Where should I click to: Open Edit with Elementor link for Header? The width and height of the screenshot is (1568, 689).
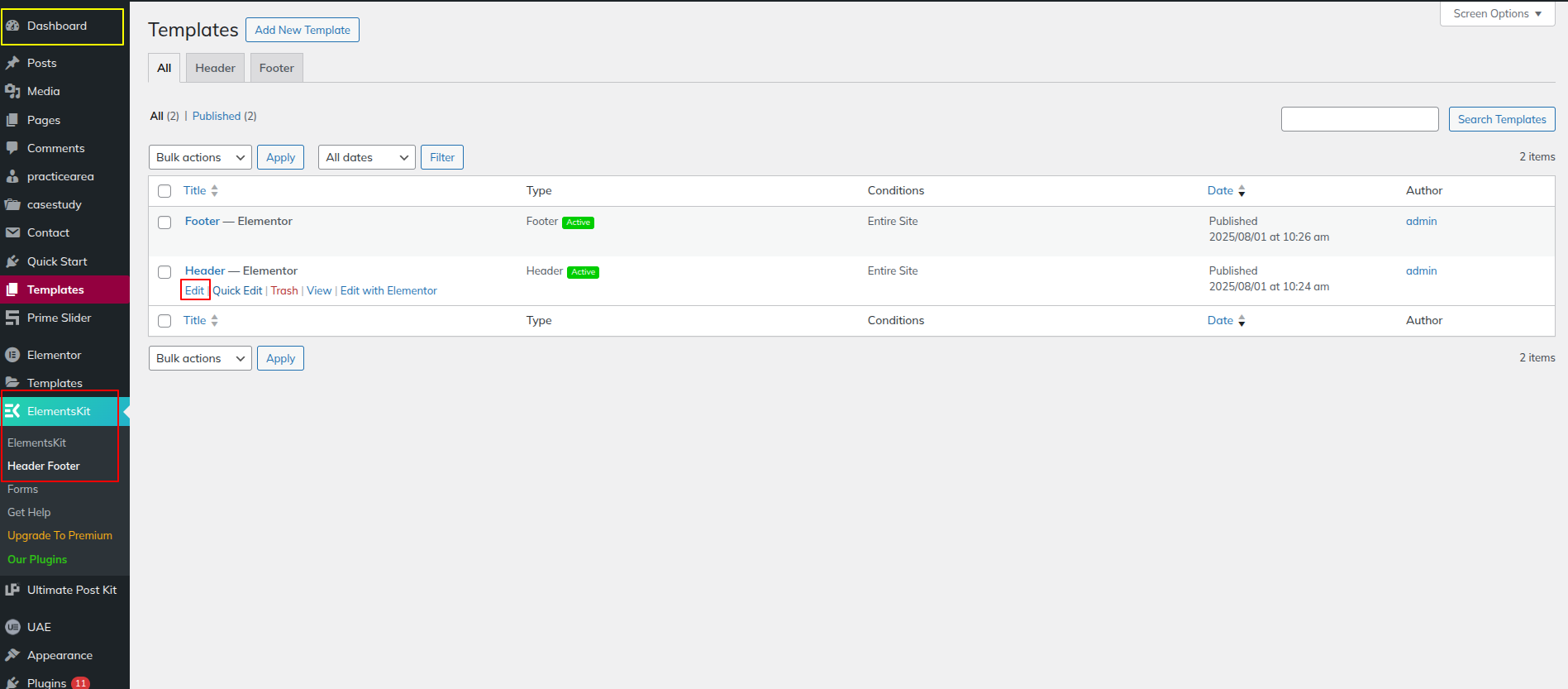[x=388, y=290]
